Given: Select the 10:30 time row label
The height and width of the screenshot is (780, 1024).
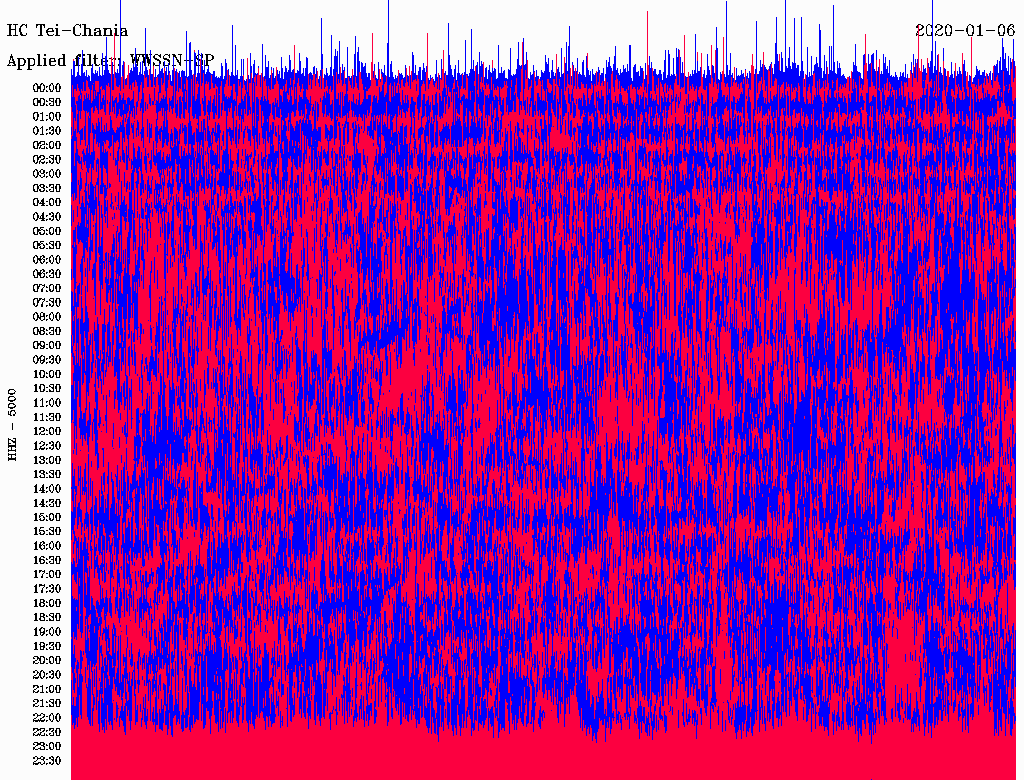Looking at the screenshot, I should click(47, 389).
